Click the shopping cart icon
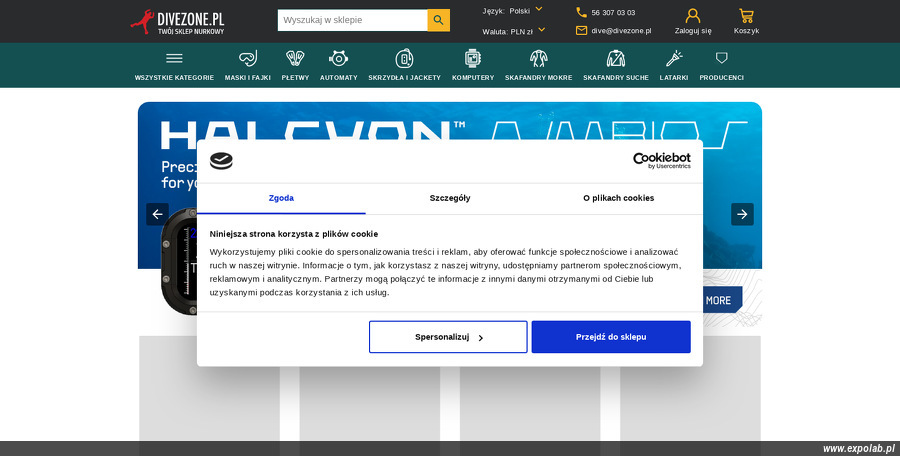 coord(746,16)
